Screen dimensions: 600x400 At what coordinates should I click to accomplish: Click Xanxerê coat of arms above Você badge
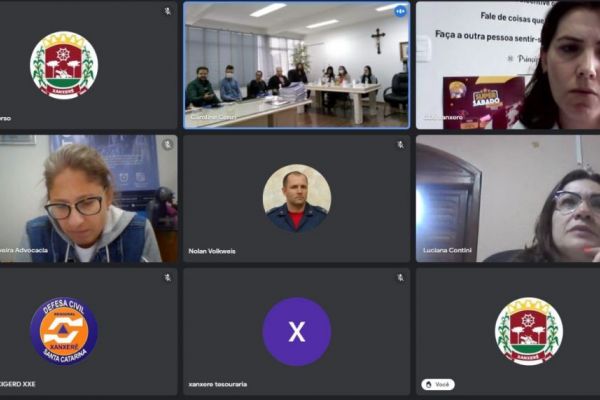pyautogui.click(x=529, y=331)
